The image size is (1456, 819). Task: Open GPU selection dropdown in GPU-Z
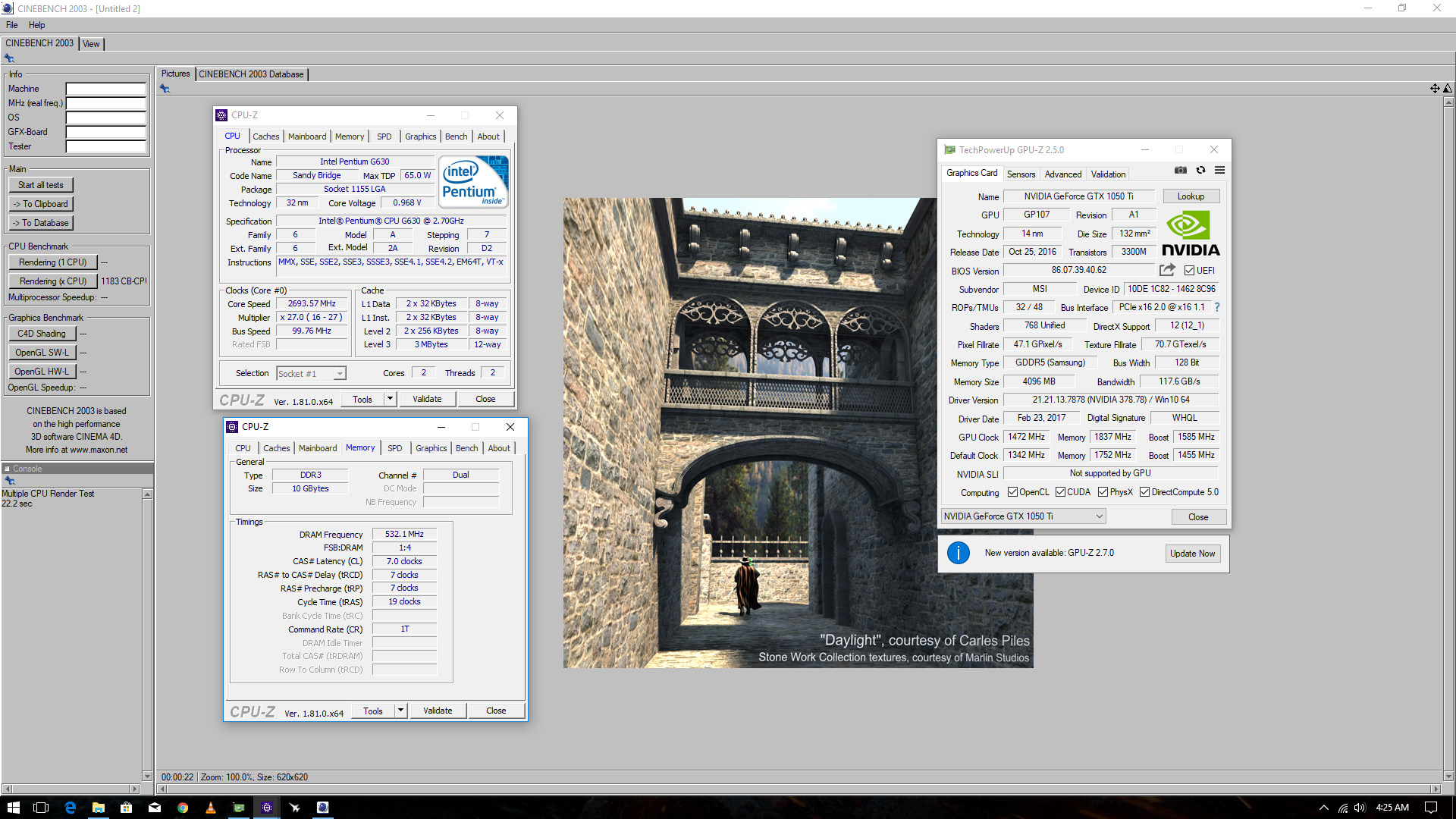point(1023,516)
